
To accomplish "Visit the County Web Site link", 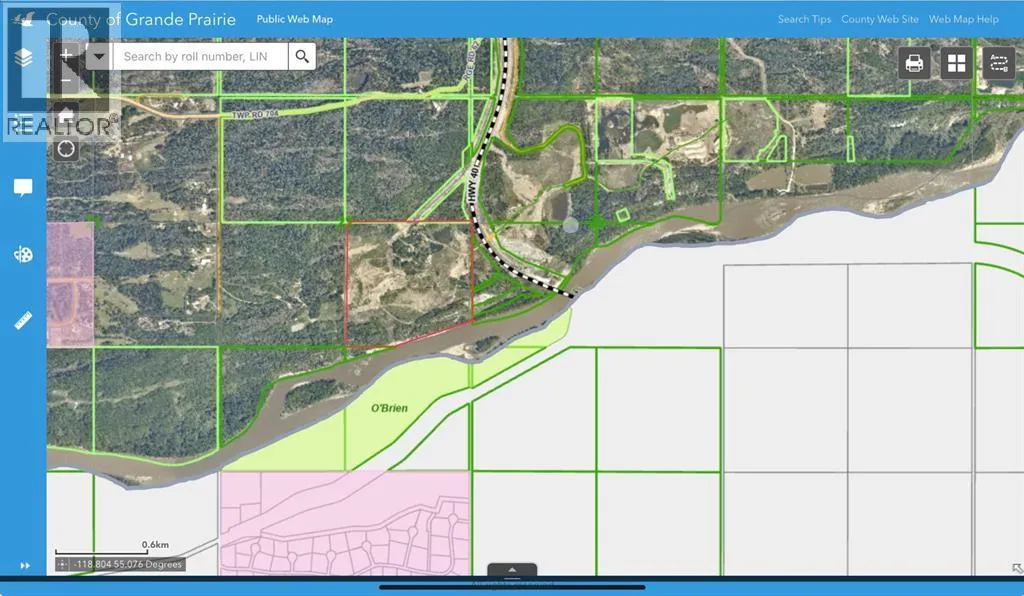I will (x=879, y=19).
